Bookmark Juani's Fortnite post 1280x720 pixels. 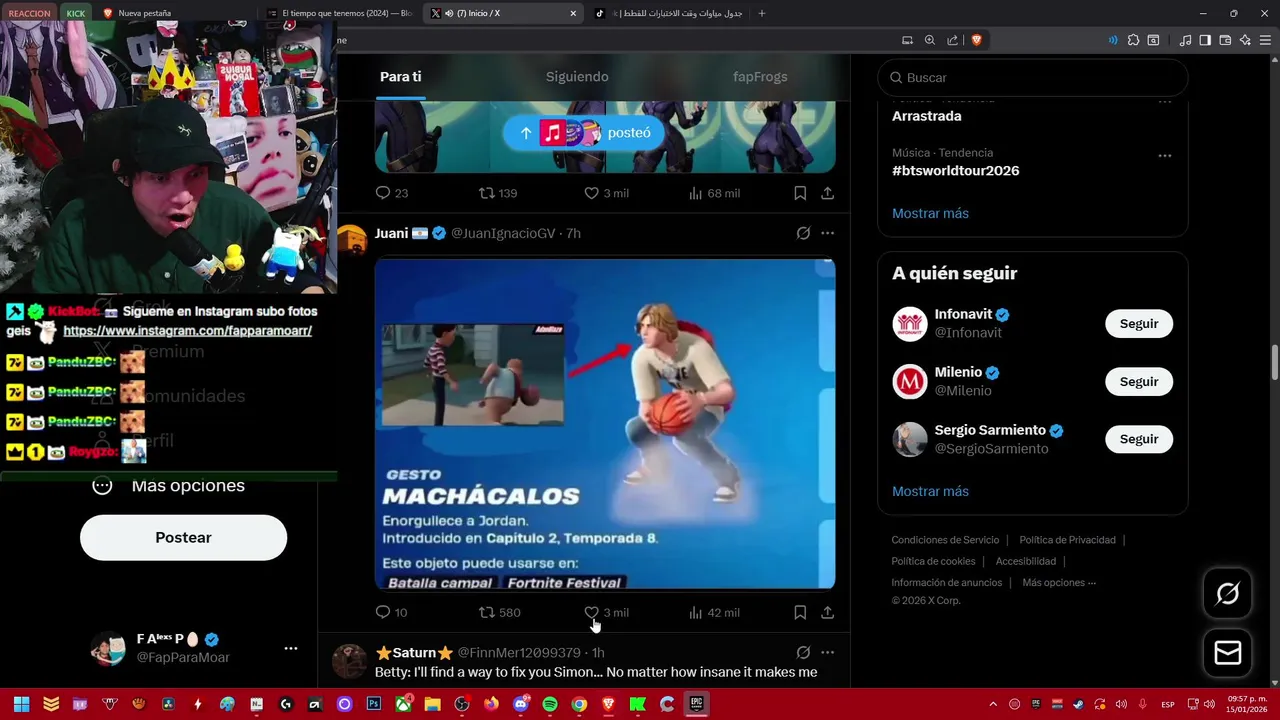pyautogui.click(x=800, y=612)
